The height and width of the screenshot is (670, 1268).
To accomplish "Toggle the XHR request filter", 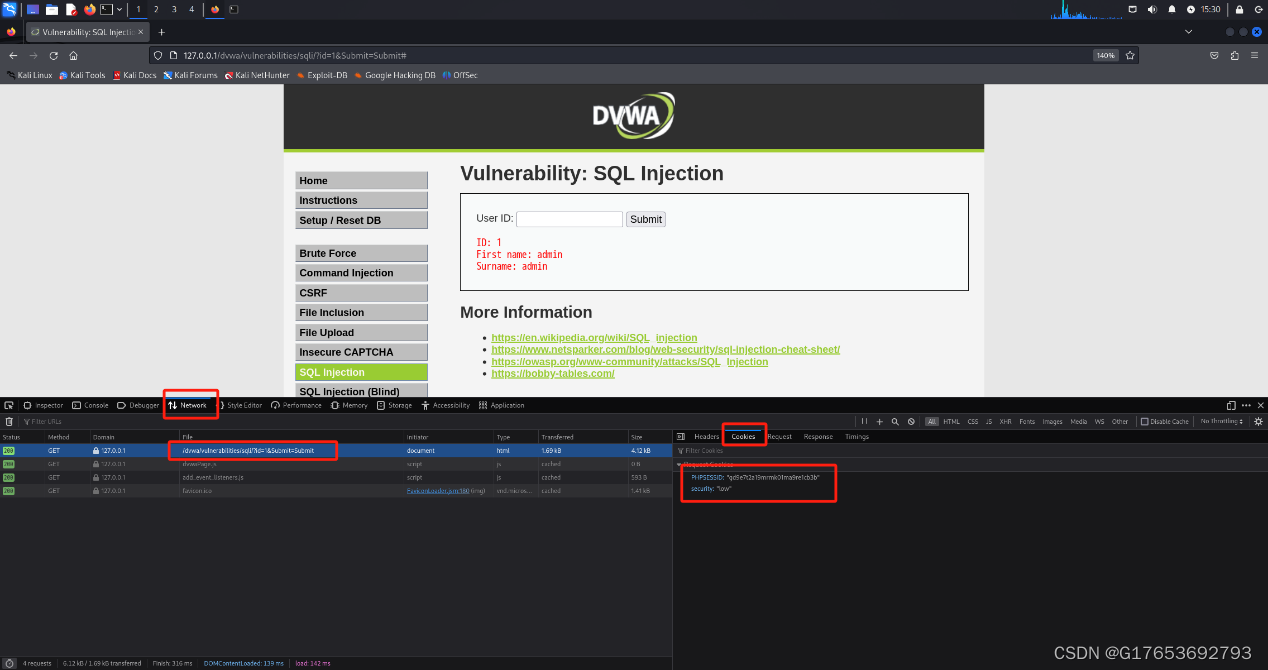I will pyautogui.click(x=1006, y=421).
